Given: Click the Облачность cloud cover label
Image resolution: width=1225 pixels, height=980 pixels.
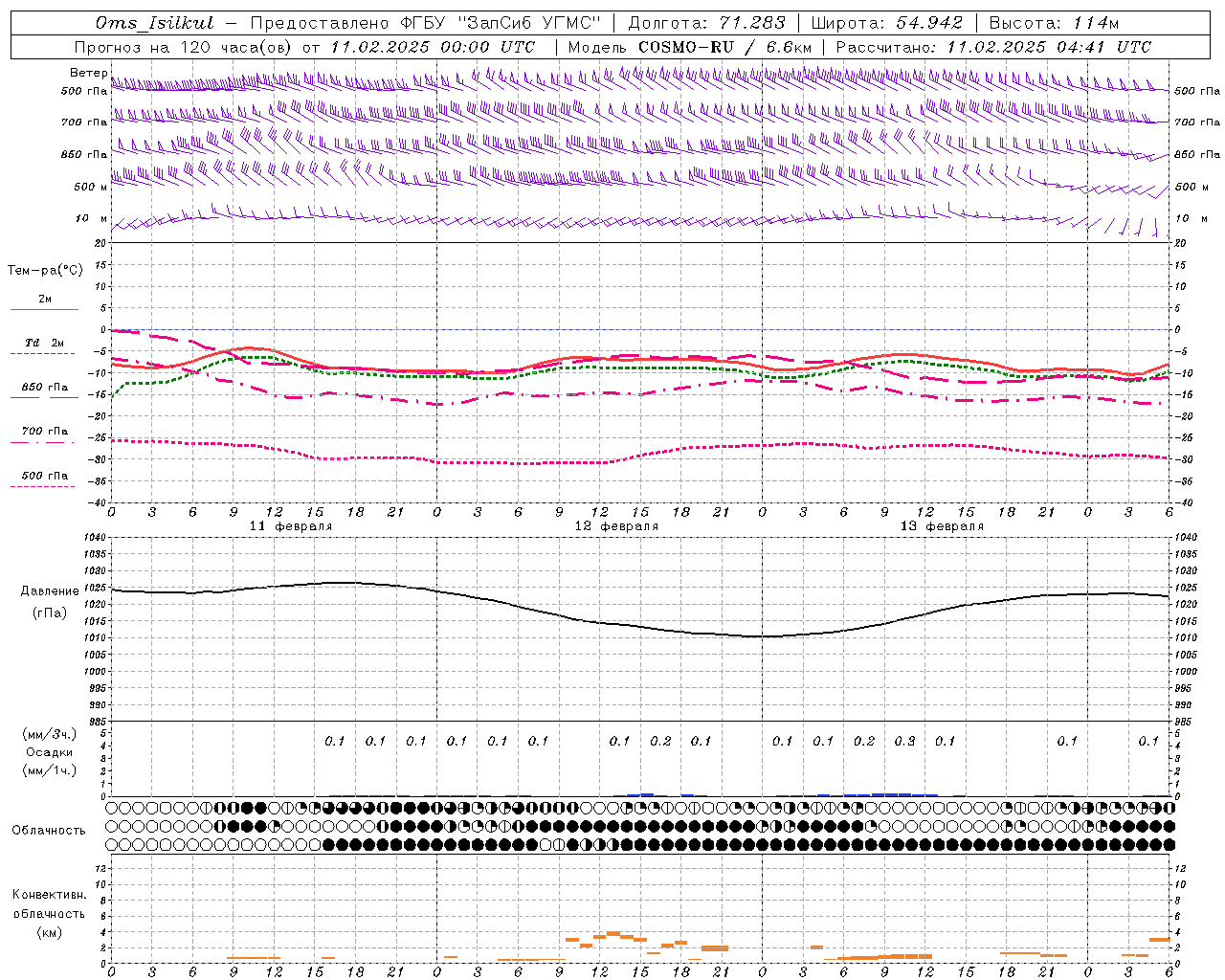Looking at the screenshot, I should [49, 830].
